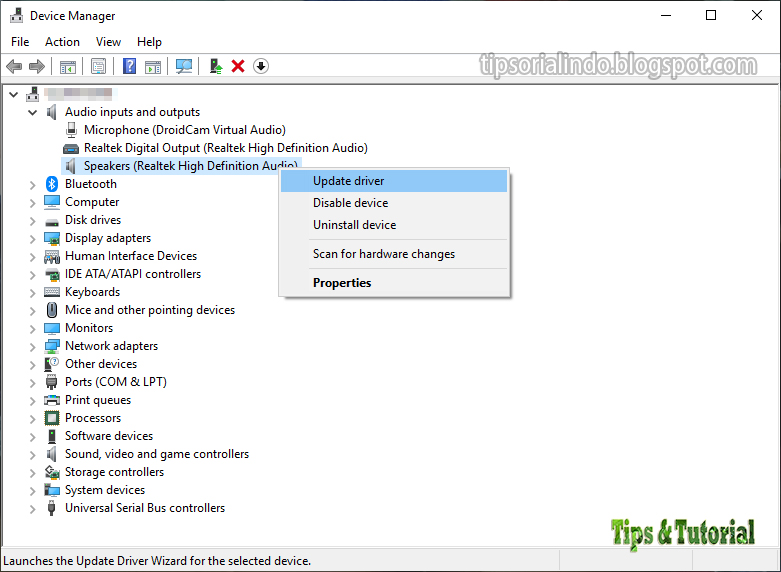Expand the Monitors category
Image resolution: width=781 pixels, height=572 pixels.
pos(33,329)
